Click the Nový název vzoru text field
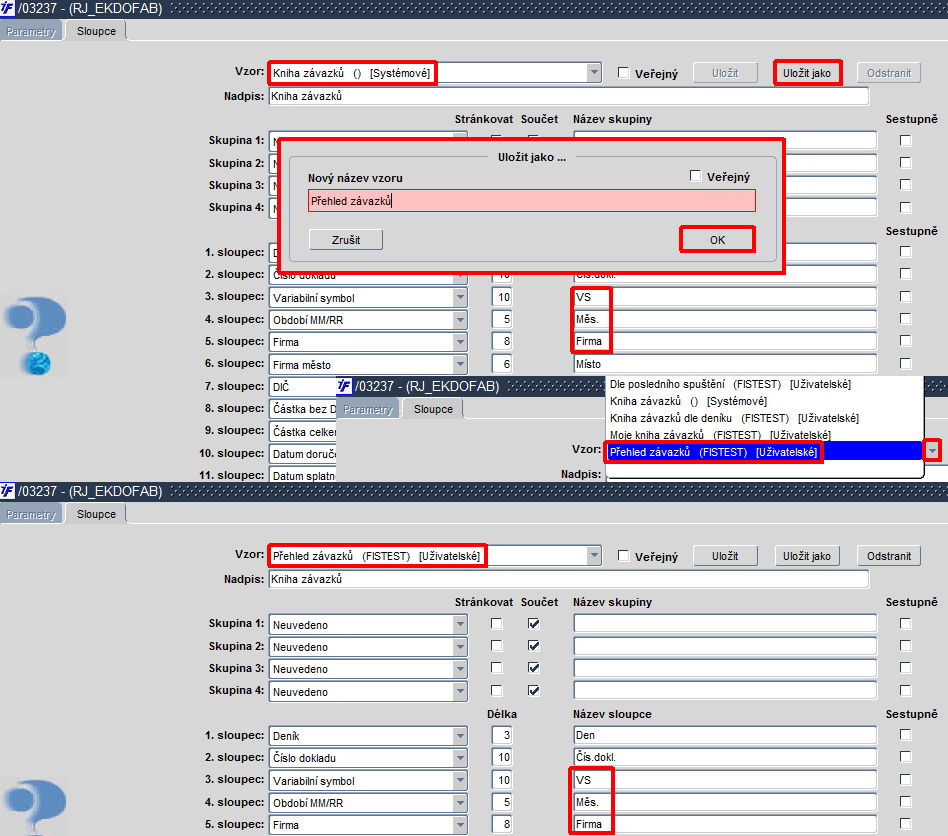The image size is (948, 836). [x=531, y=201]
